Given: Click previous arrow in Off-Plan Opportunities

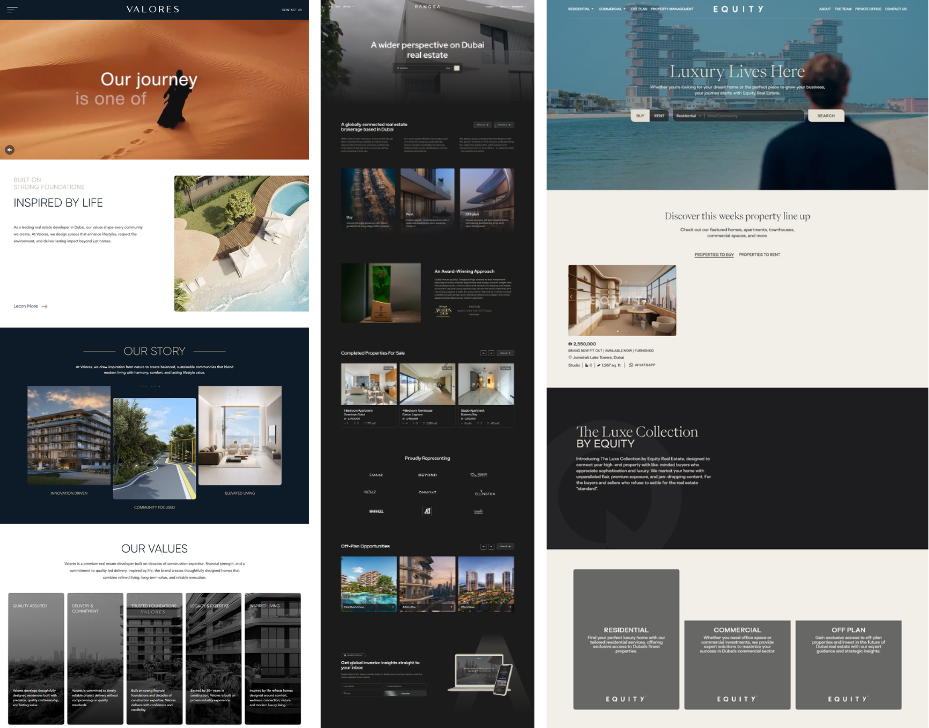Looking at the screenshot, I should coord(483,546).
